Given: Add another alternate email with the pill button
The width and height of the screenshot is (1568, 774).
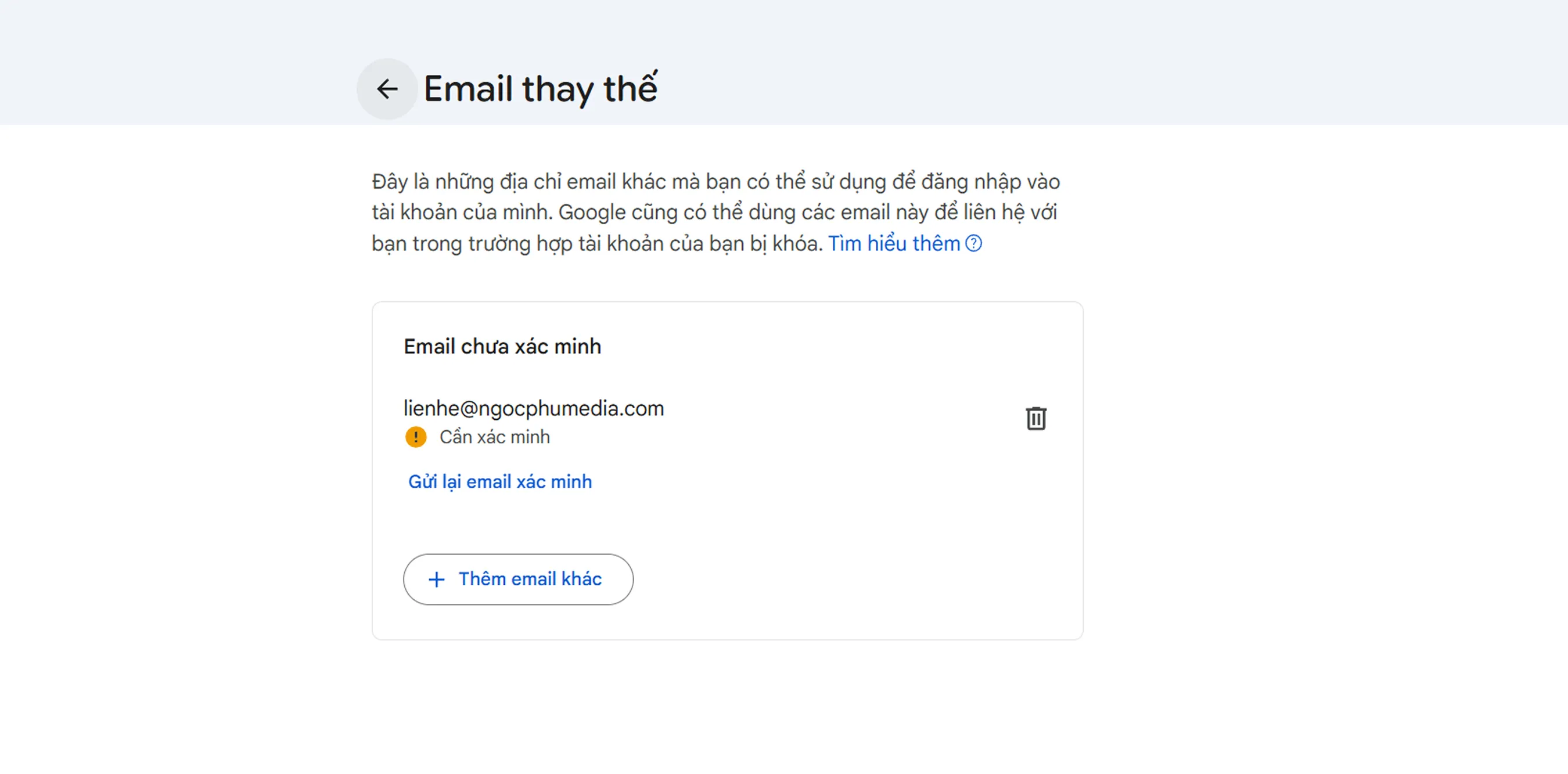Looking at the screenshot, I should point(518,579).
